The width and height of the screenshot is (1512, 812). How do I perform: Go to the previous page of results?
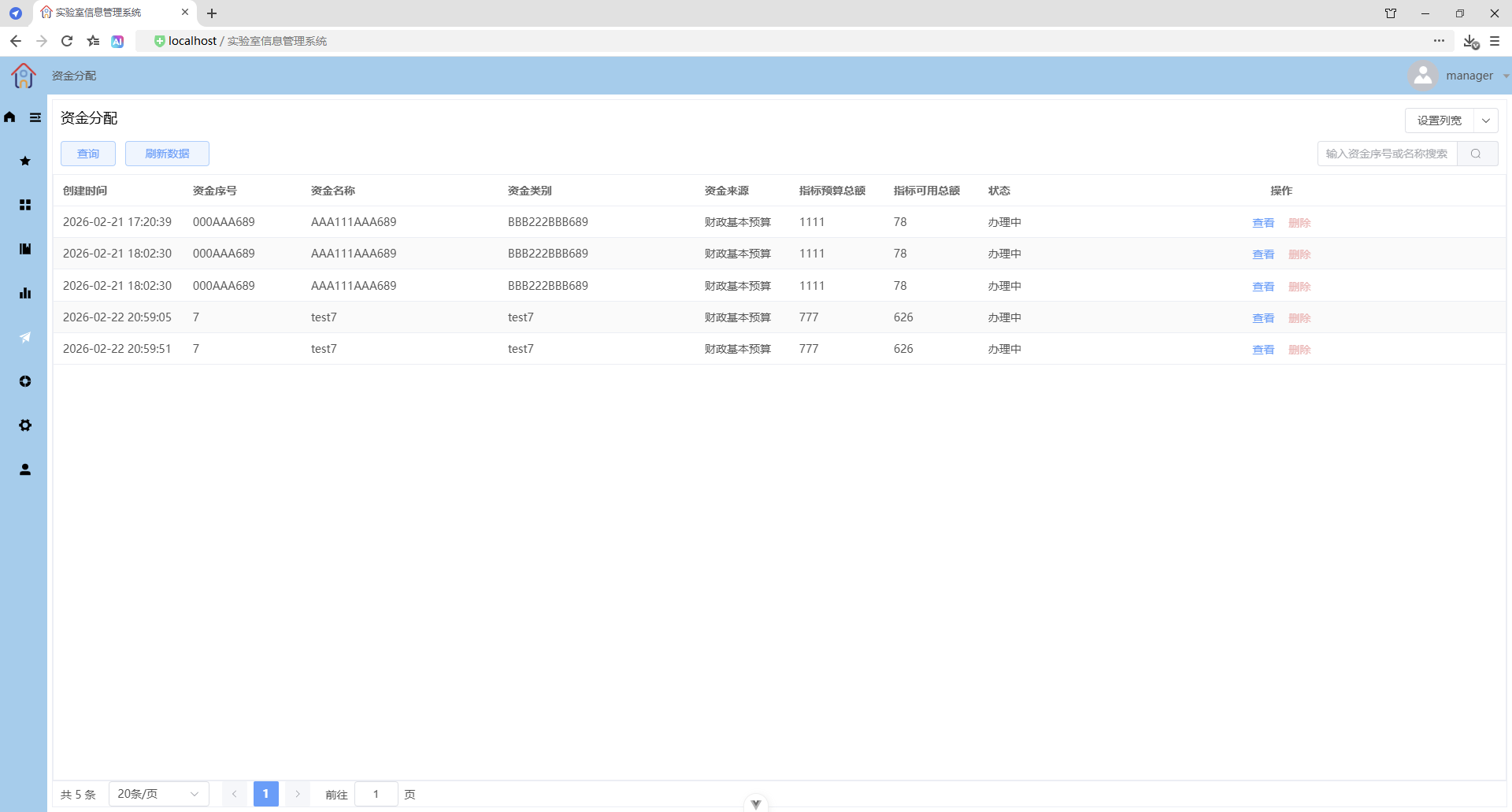(x=235, y=794)
